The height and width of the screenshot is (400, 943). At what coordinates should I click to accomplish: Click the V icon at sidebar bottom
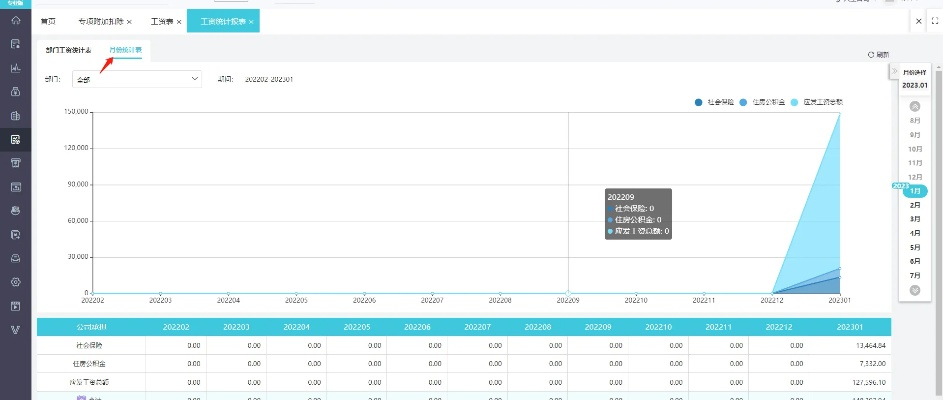point(15,329)
